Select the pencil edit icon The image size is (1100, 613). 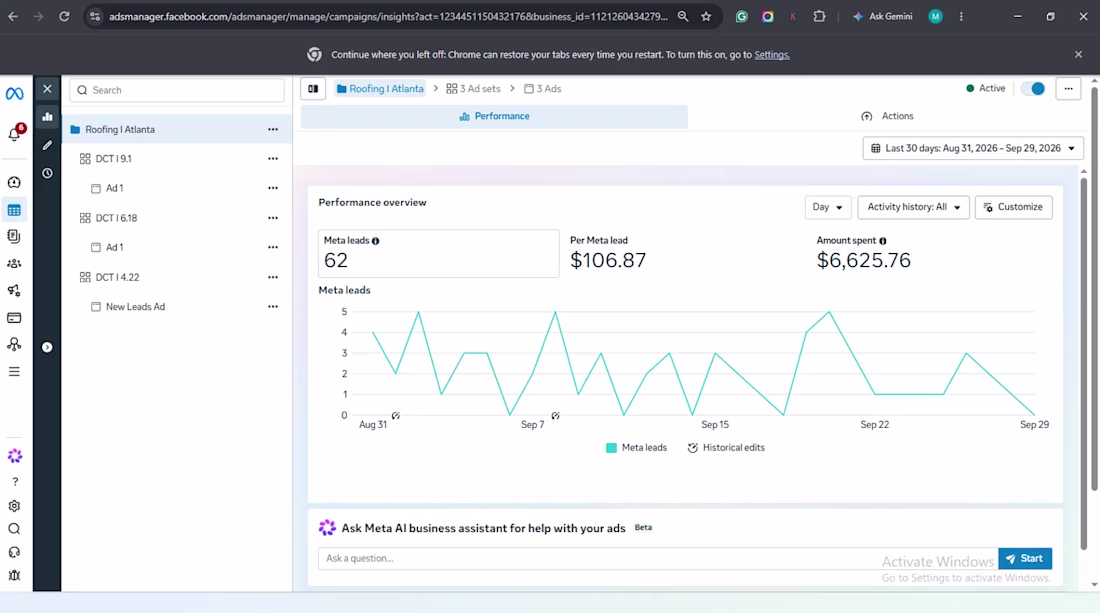47,145
